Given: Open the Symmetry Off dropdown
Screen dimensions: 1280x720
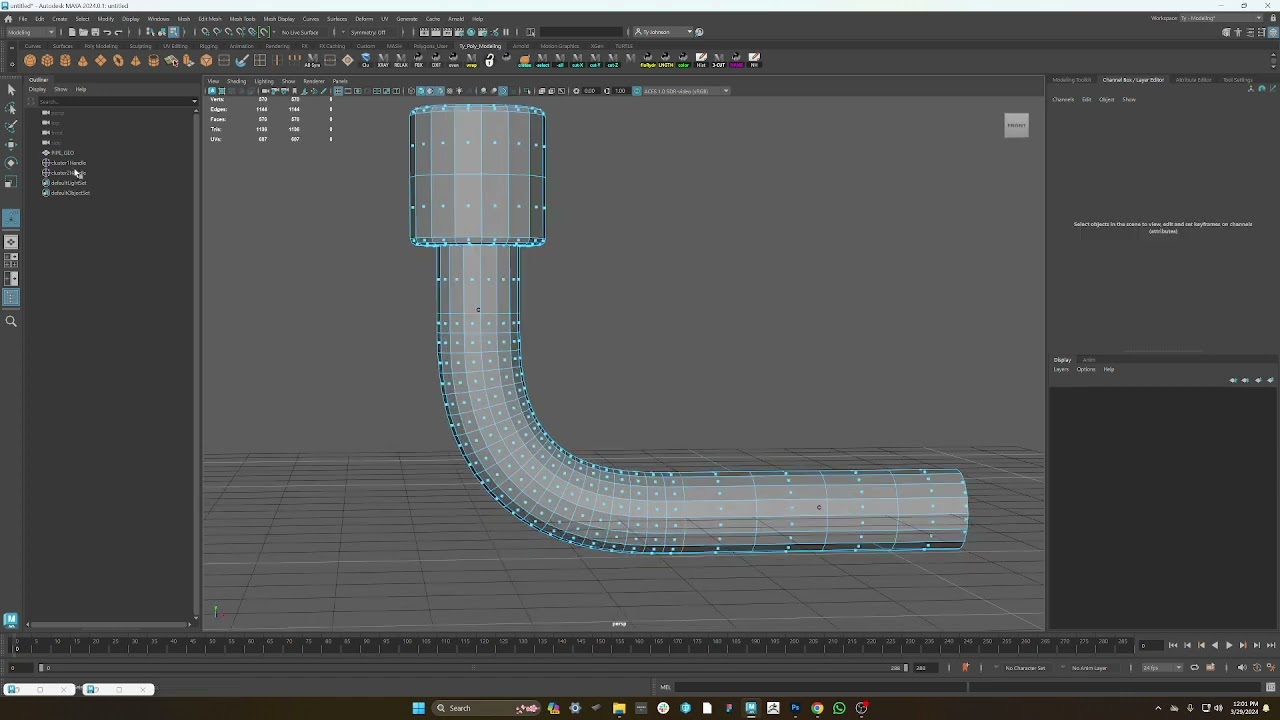Looking at the screenshot, I should pos(368,32).
